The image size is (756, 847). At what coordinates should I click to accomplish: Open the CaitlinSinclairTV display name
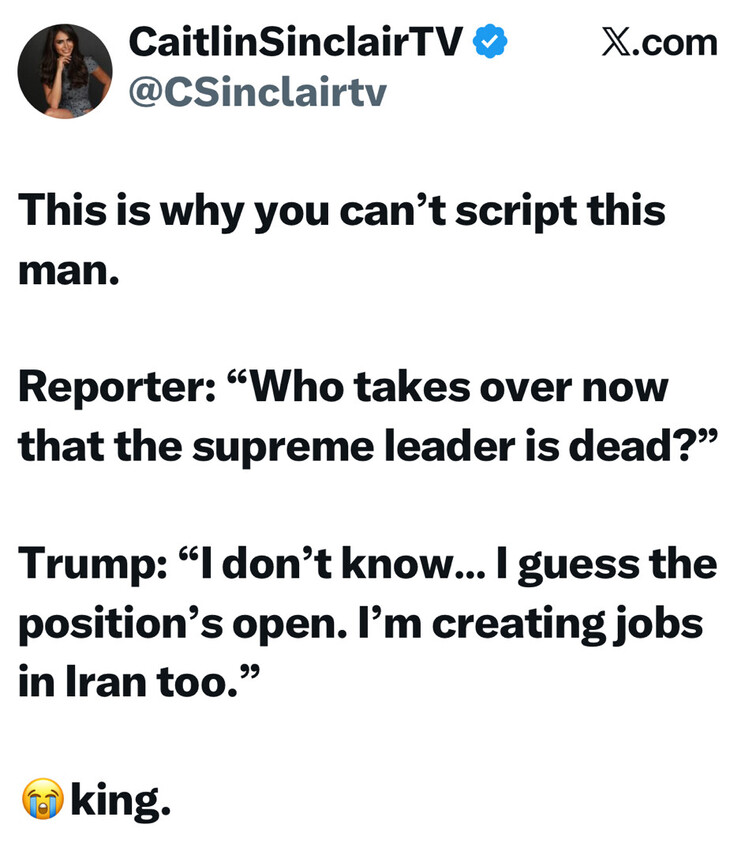pyautogui.click(x=297, y=42)
